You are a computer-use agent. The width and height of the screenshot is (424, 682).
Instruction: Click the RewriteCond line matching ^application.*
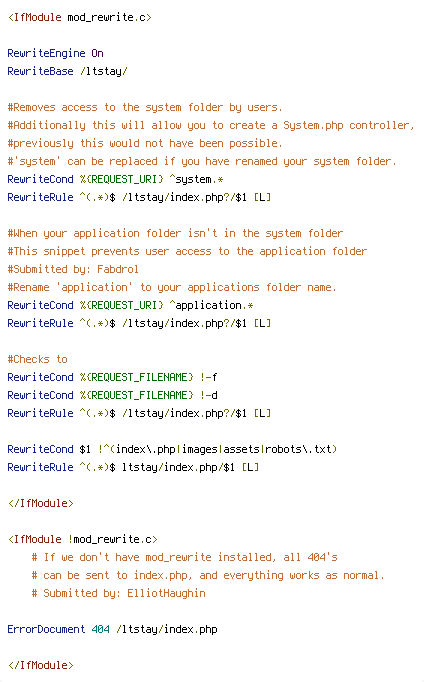[130, 305]
